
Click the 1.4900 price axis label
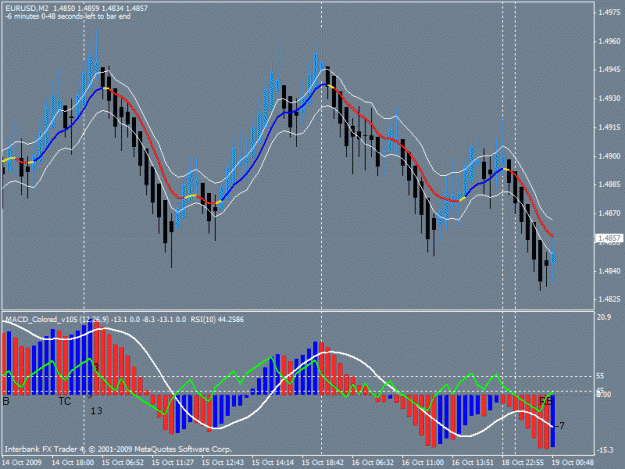coord(609,156)
